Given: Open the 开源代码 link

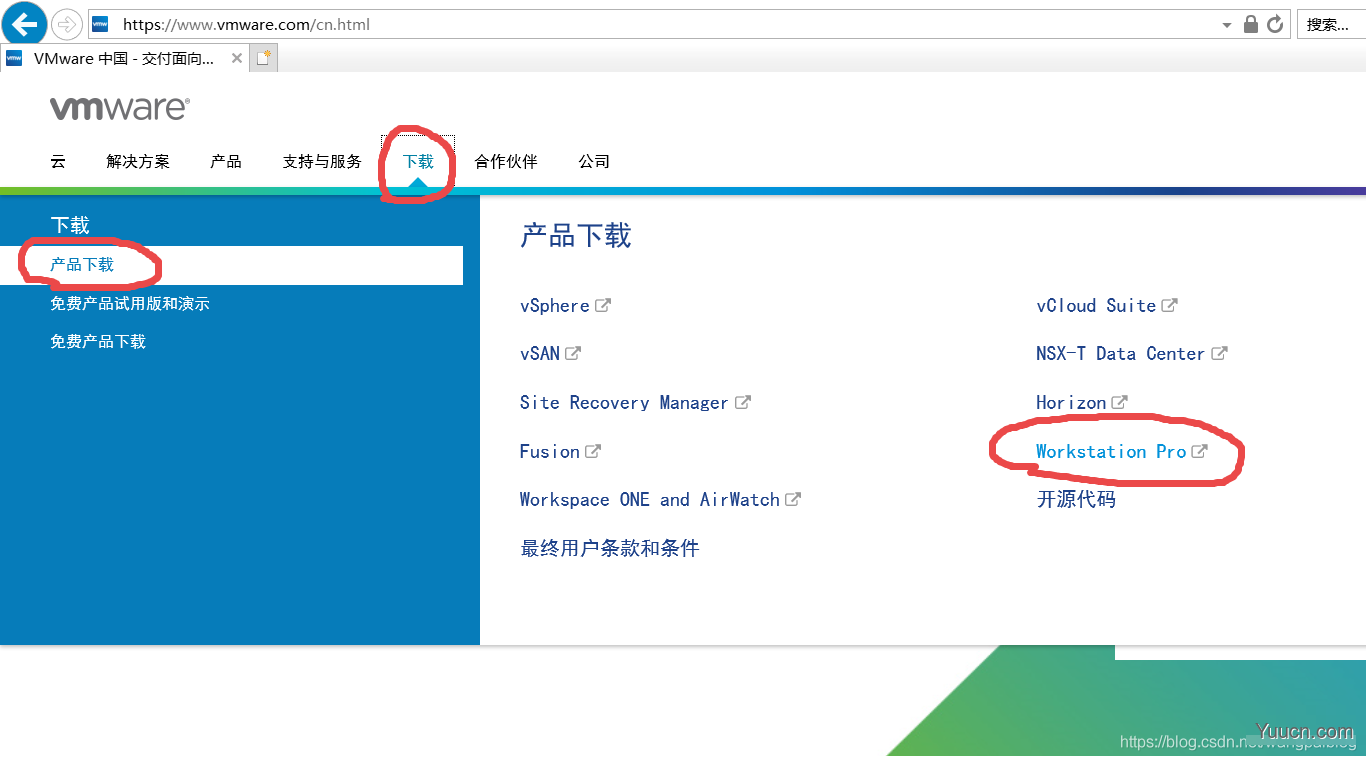Looking at the screenshot, I should (1076, 499).
